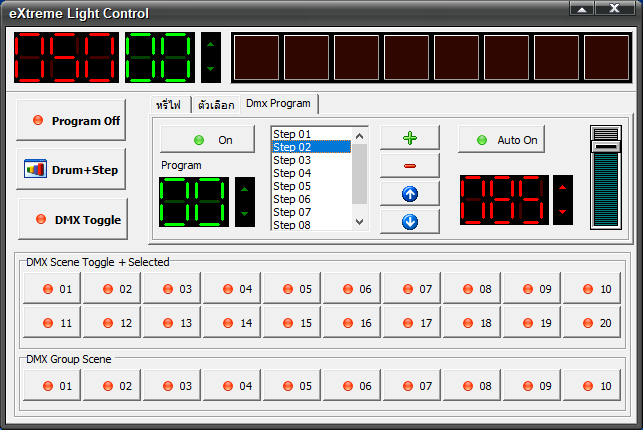This screenshot has height=430, width=643.
Task: Click the red minus remove step button
Action: coord(410,166)
